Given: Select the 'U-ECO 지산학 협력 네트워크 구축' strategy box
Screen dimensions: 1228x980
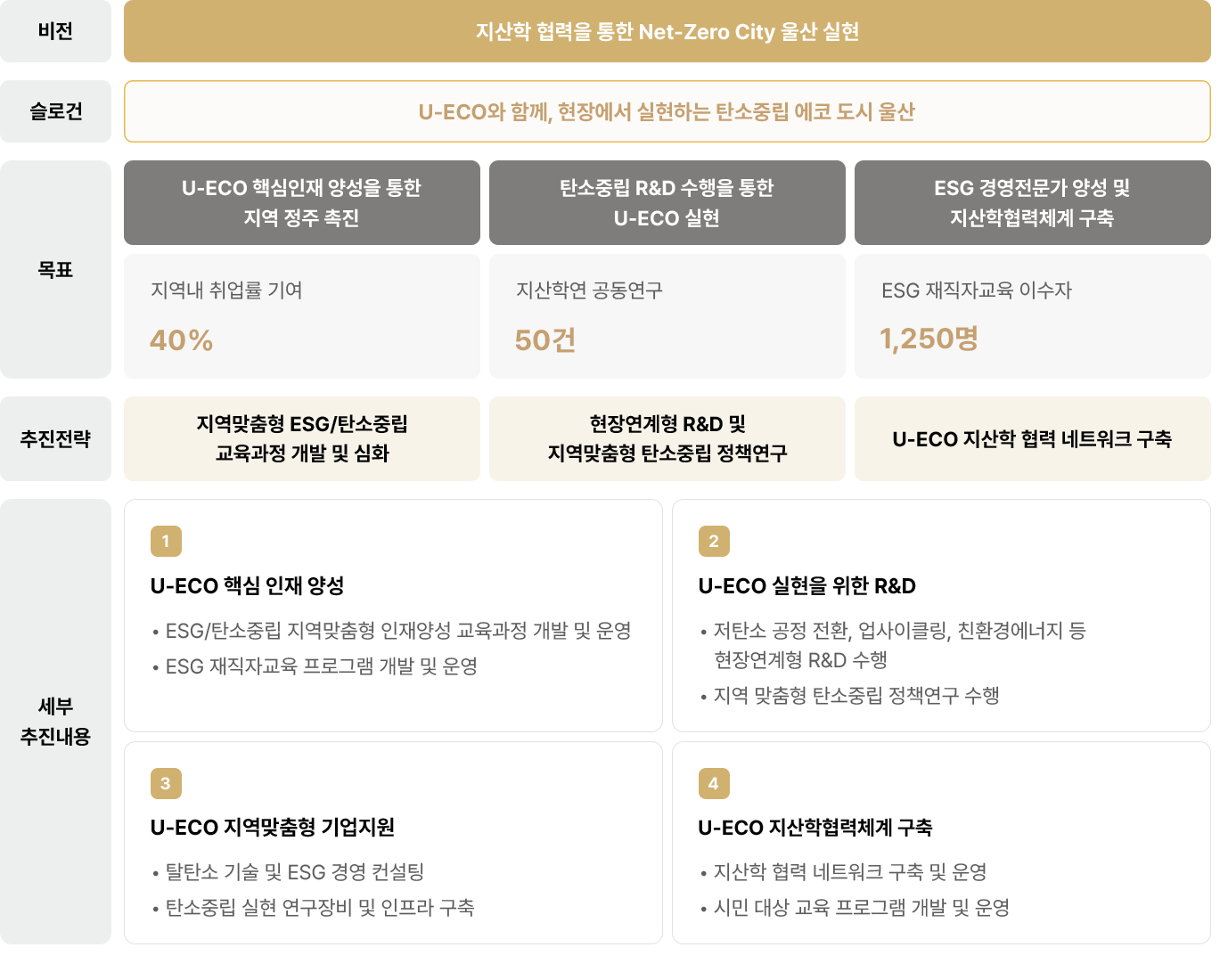Looking at the screenshot, I should point(1032,438).
